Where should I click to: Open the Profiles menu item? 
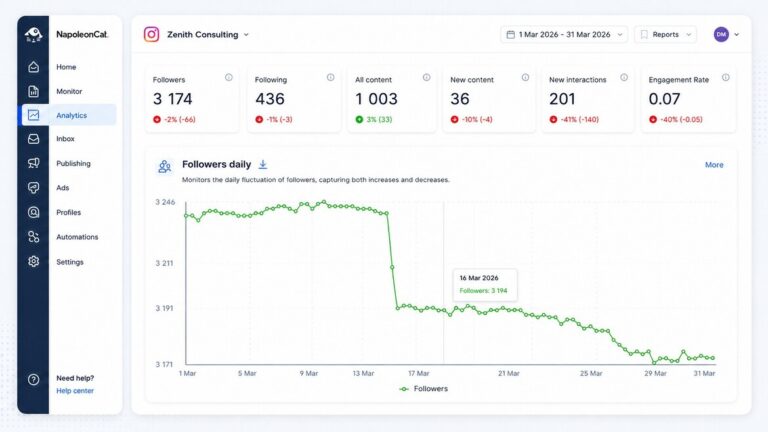[x=69, y=212]
